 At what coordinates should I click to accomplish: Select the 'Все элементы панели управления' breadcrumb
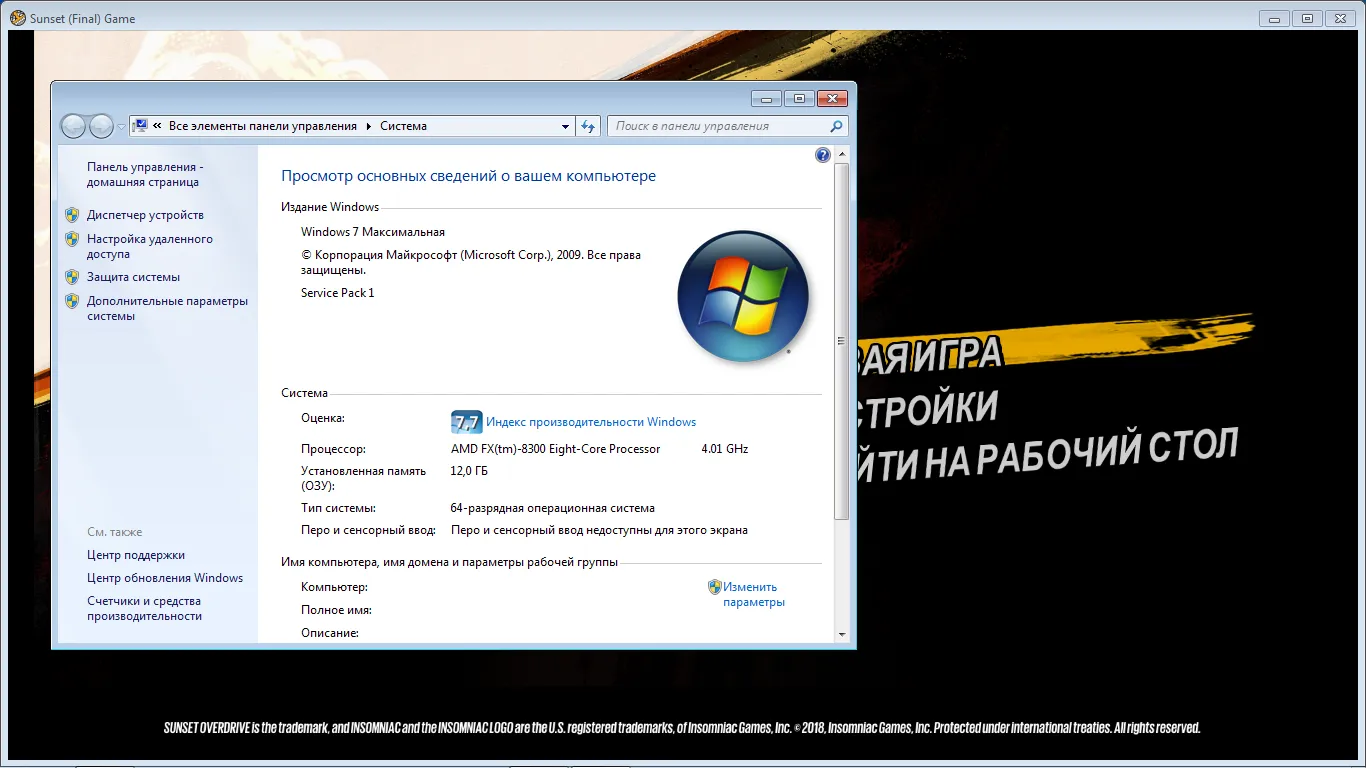coord(263,126)
